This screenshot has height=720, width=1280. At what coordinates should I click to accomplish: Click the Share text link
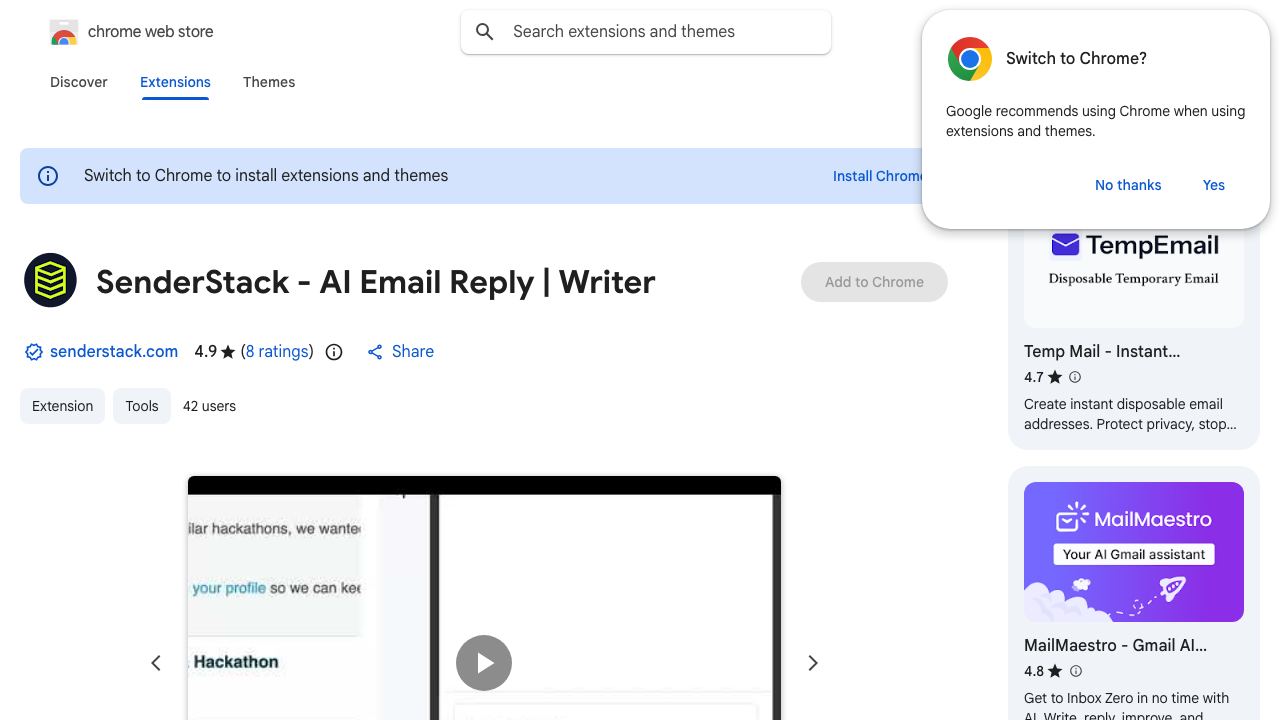tap(413, 352)
